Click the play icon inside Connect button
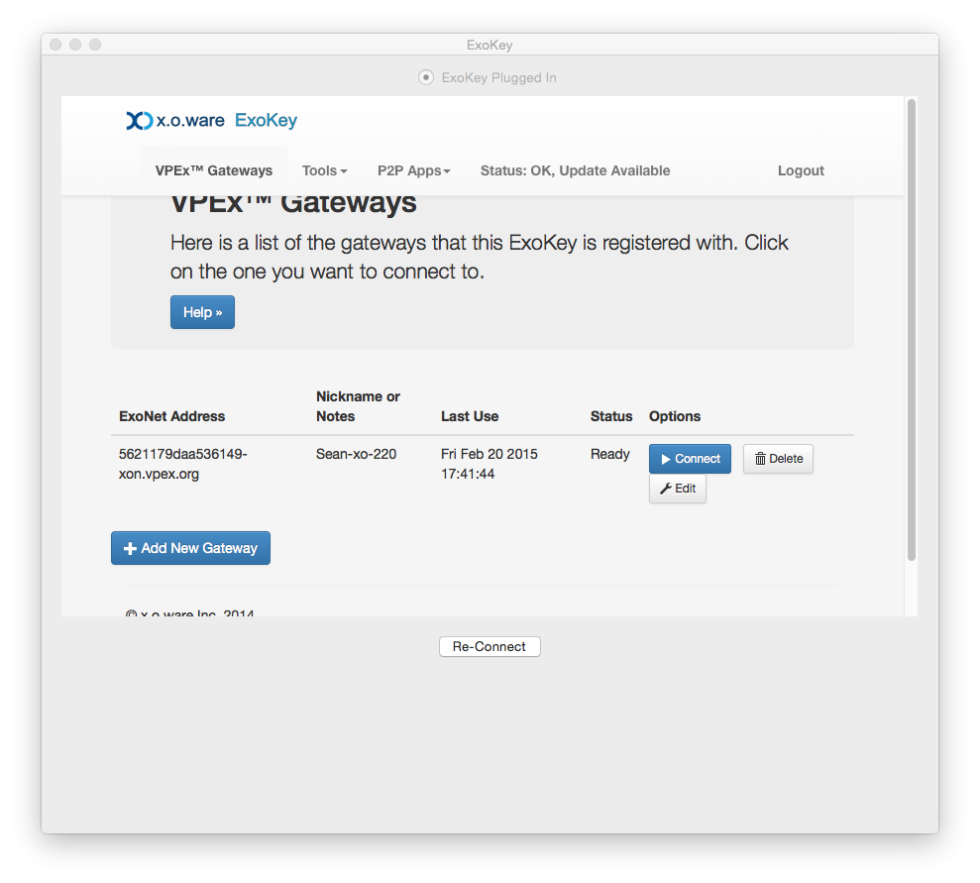The width and height of the screenshot is (980, 883). pos(666,458)
